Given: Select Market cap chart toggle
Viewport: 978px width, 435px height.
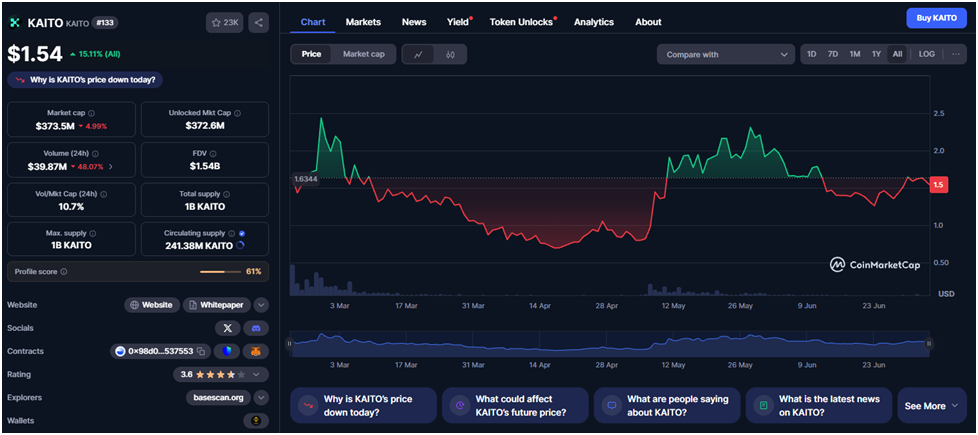Looking at the screenshot, I should (364, 54).
